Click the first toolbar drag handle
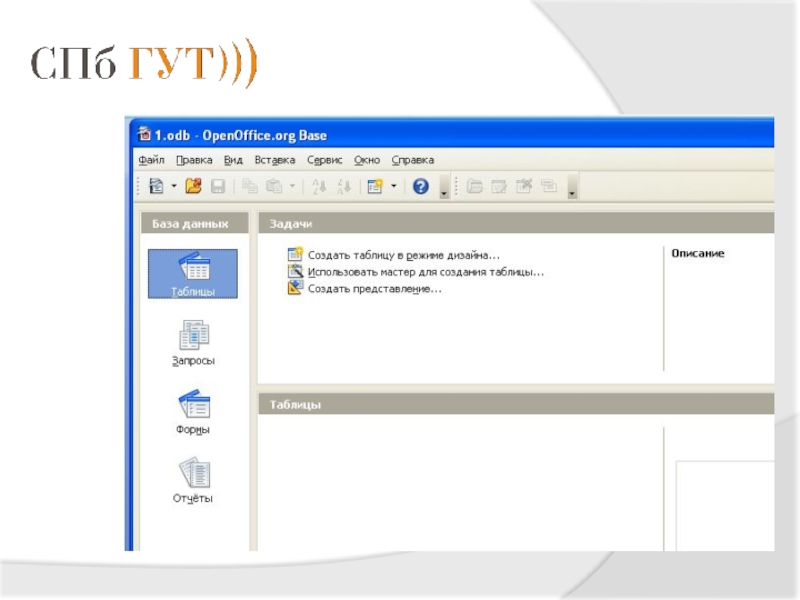800x600 pixels. 138,187
